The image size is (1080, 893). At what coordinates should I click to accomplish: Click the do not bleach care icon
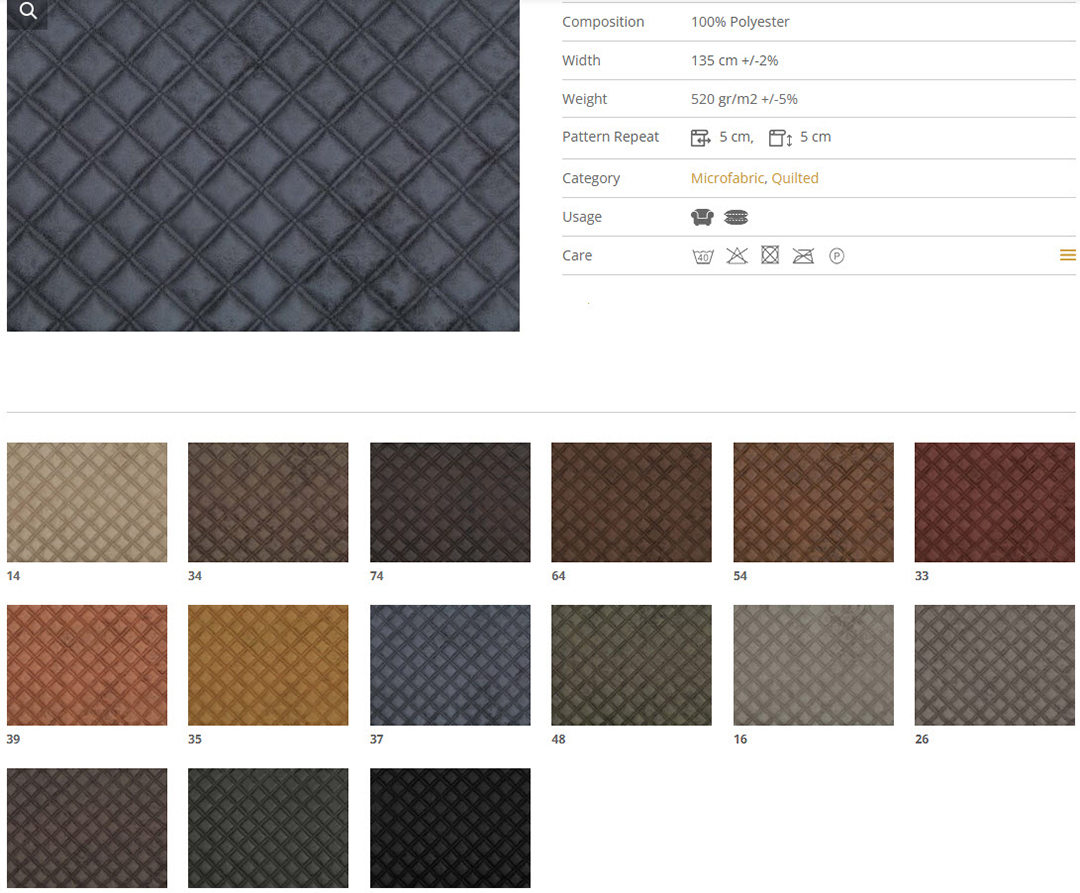tap(737, 256)
